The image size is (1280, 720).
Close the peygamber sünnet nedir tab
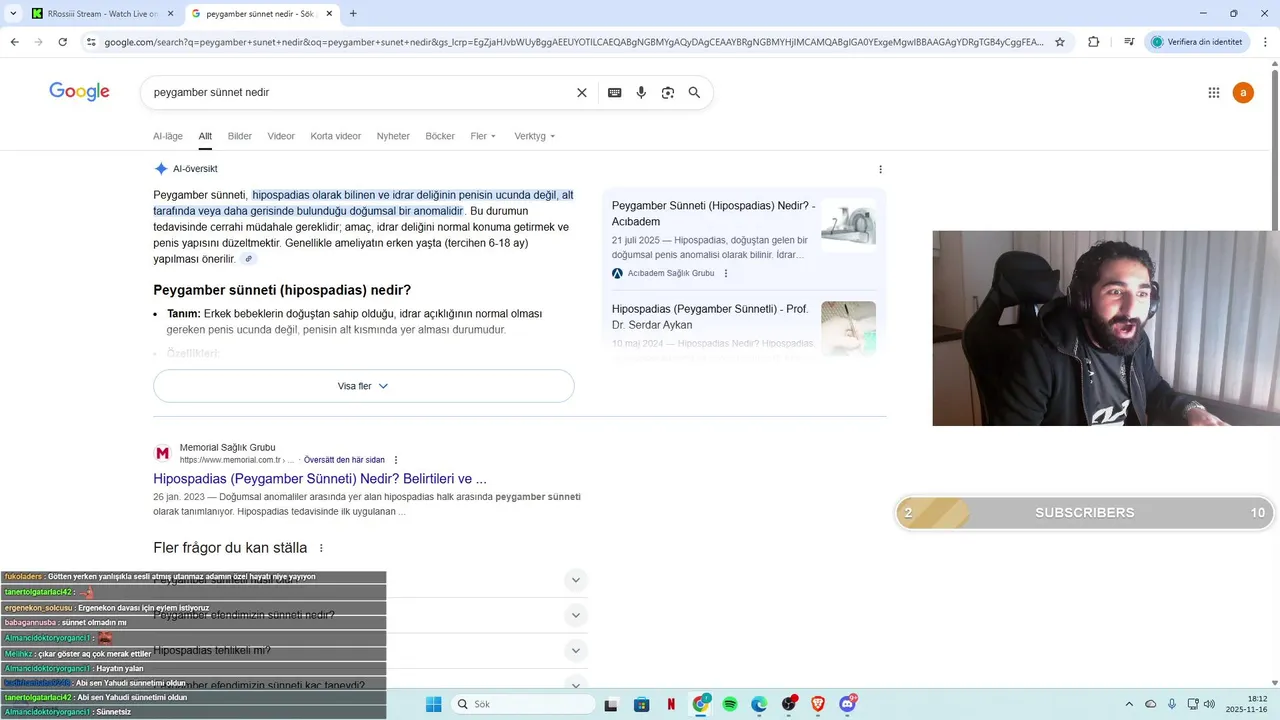point(330,14)
